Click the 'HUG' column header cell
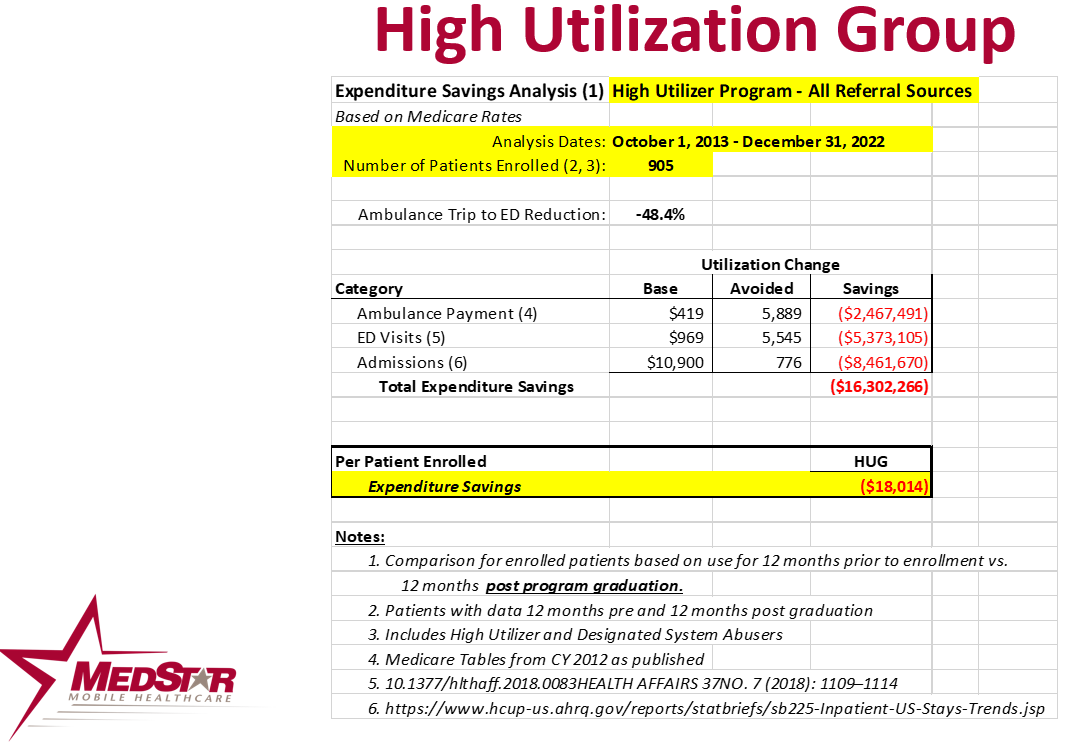 [870, 461]
